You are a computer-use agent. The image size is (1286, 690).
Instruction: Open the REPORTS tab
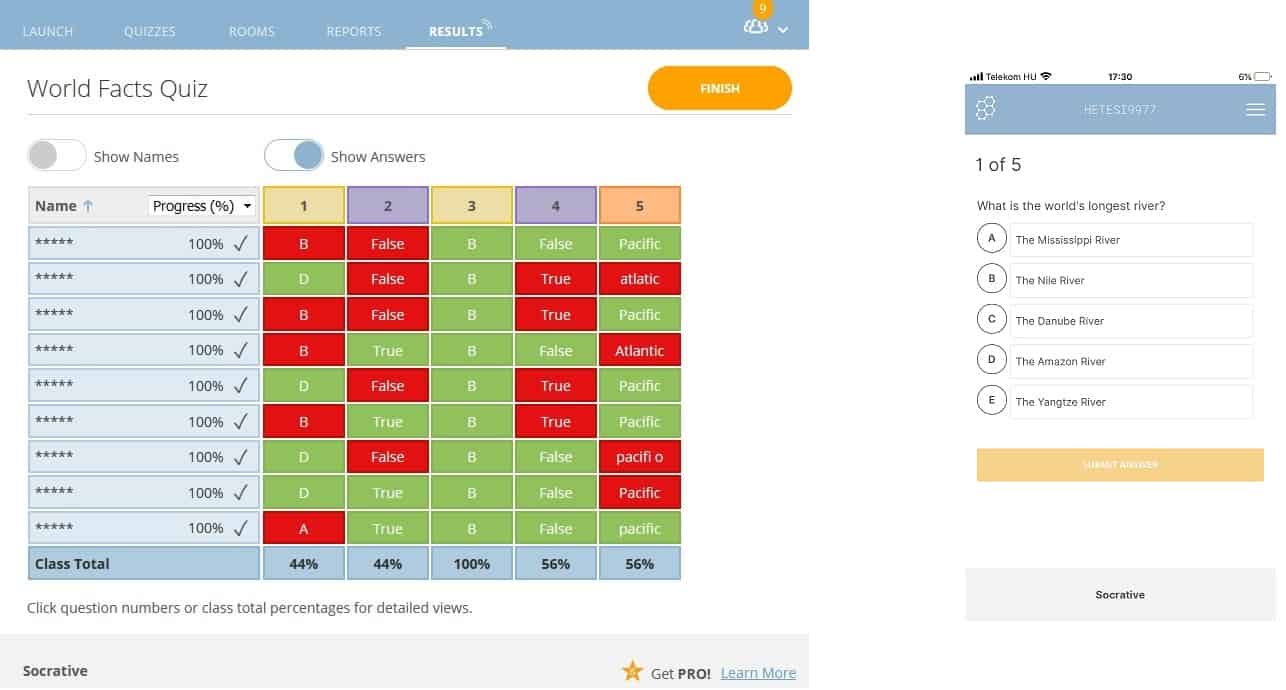coord(353,31)
